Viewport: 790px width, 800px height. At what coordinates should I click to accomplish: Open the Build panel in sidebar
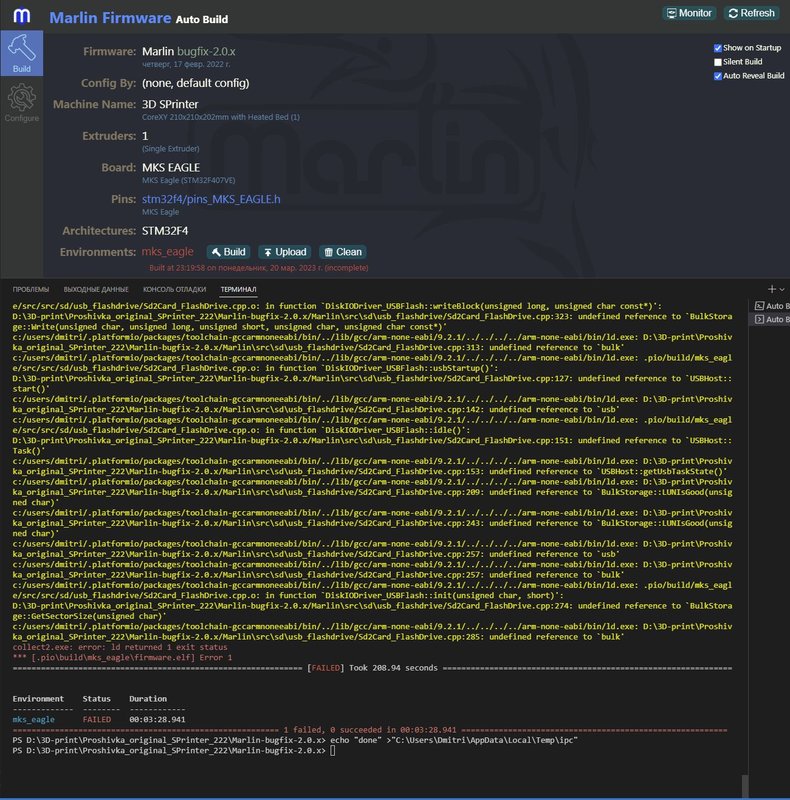(x=21, y=54)
